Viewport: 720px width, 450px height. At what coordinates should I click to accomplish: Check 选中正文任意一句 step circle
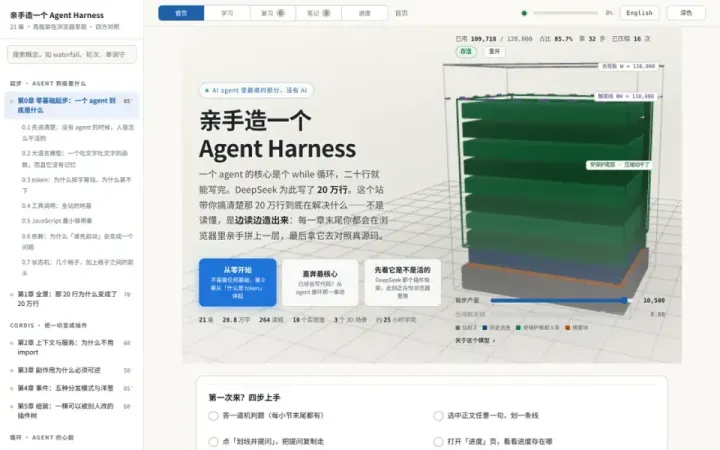438,416
